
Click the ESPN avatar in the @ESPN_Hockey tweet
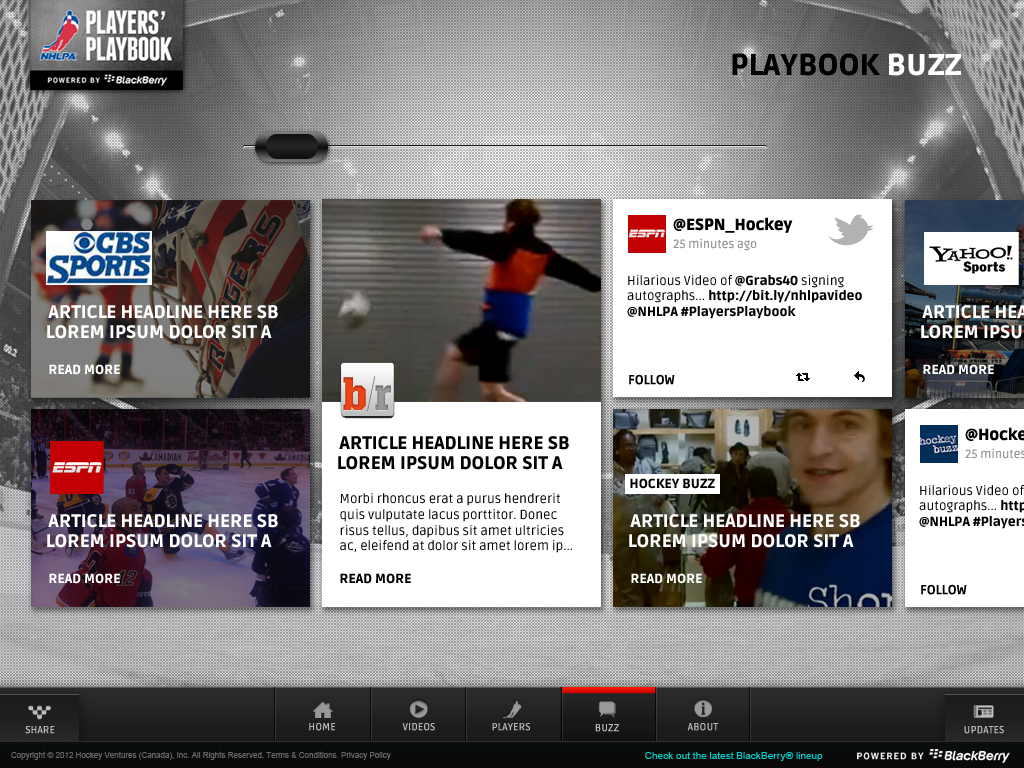647,234
